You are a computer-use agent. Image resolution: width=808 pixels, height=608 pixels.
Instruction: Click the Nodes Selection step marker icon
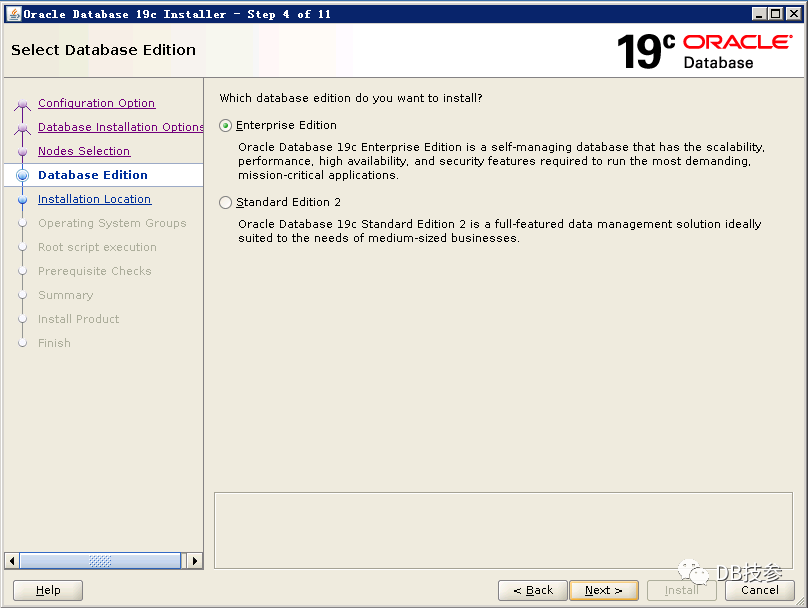click(22, 151)
